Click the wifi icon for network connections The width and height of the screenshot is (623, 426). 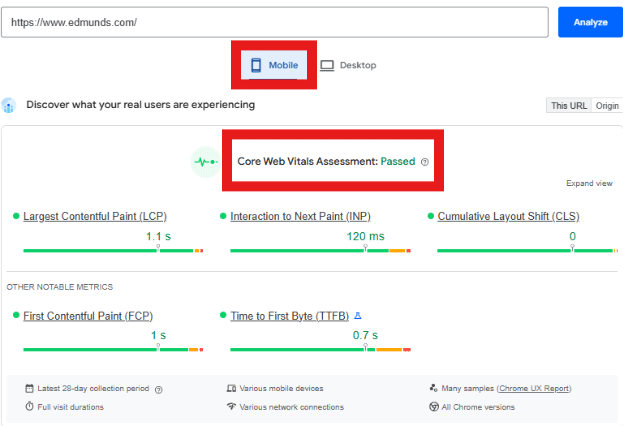[231, 407]
